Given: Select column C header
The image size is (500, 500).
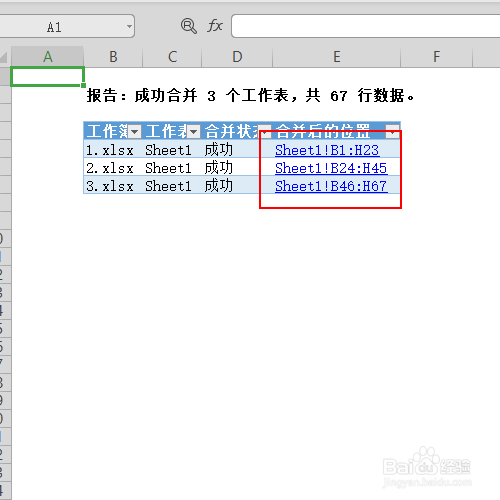Looking at the screenshot, I should 172,57.
